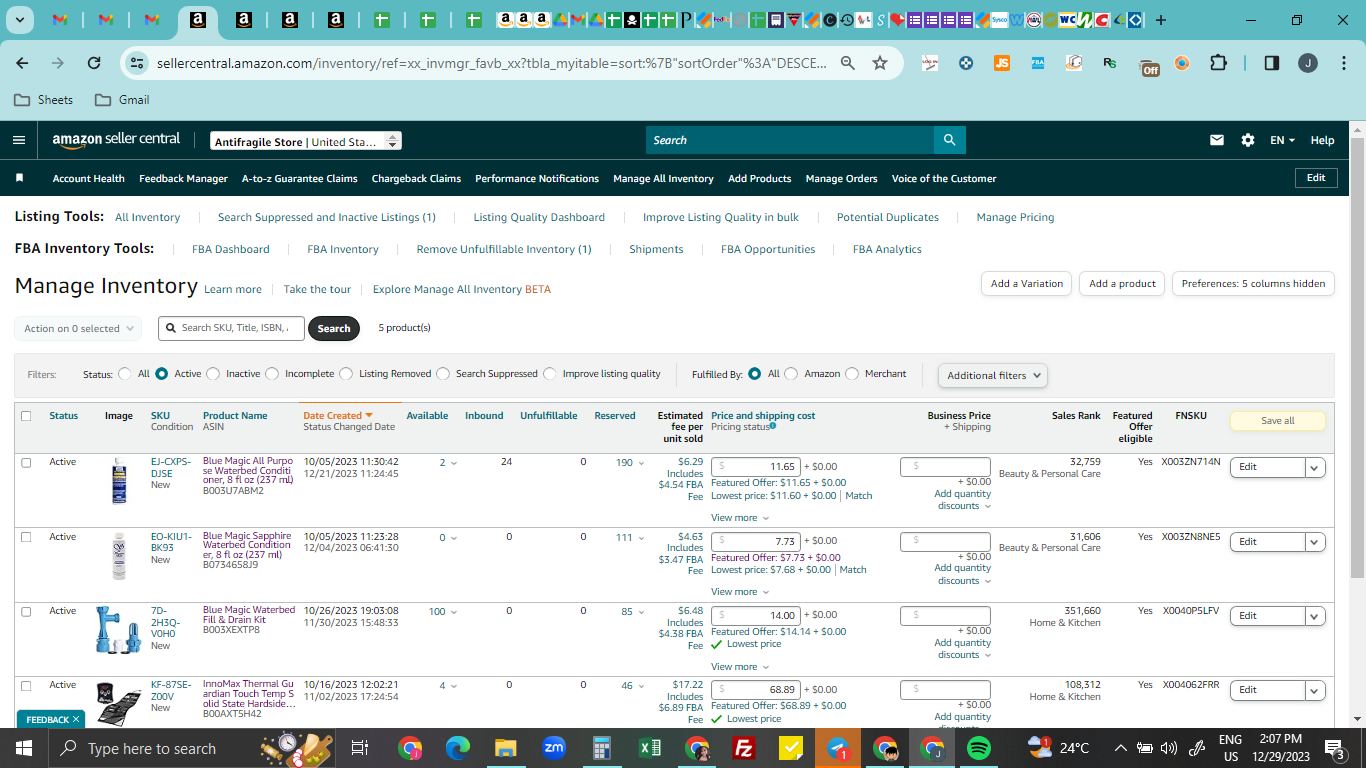Expand View more for the All Purpose Conditioner row
Image resolution: width=1366 pixels, height=768 pixels.
740,518
